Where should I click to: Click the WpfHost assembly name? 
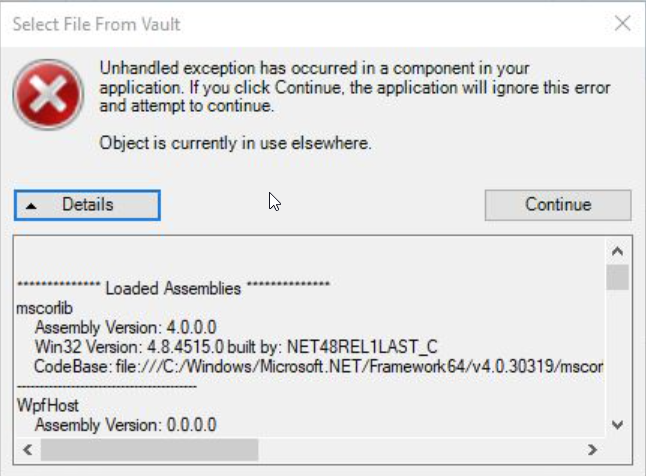pos(46,405)
